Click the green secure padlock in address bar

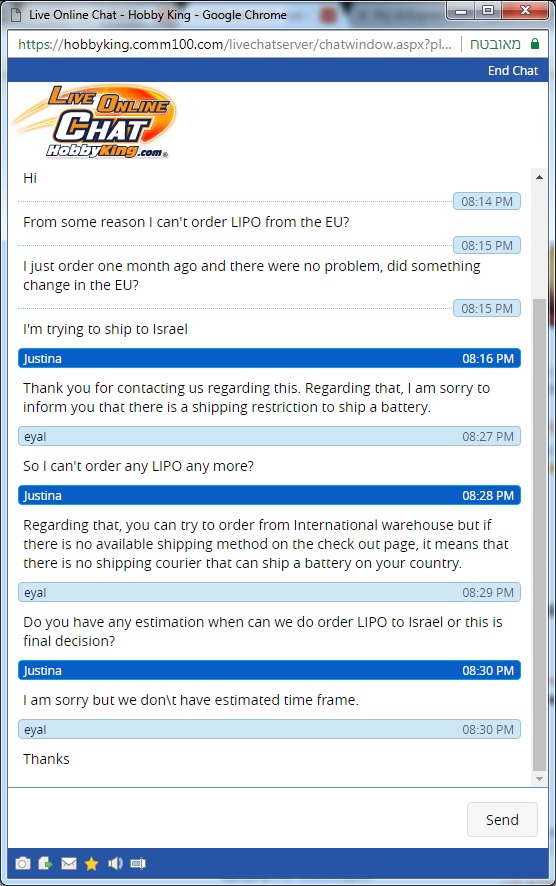pos(535,44)
